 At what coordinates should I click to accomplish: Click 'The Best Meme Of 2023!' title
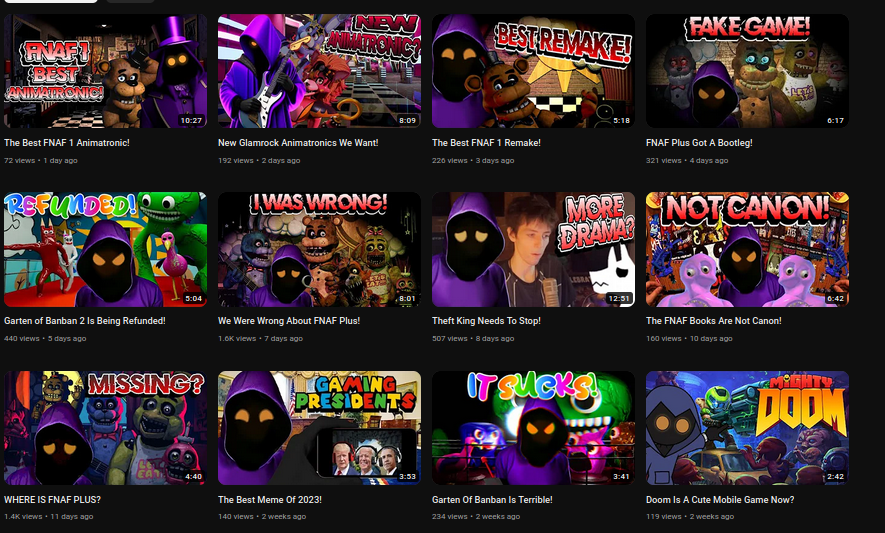coord(270,499)
